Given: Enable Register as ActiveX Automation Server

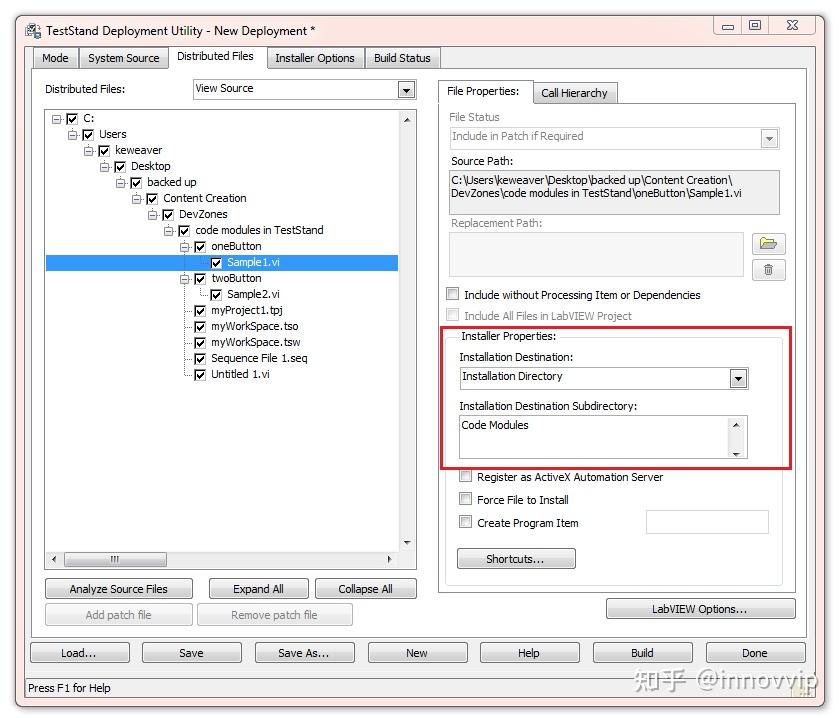Looking at the screenshot, I should click(466, 476).
